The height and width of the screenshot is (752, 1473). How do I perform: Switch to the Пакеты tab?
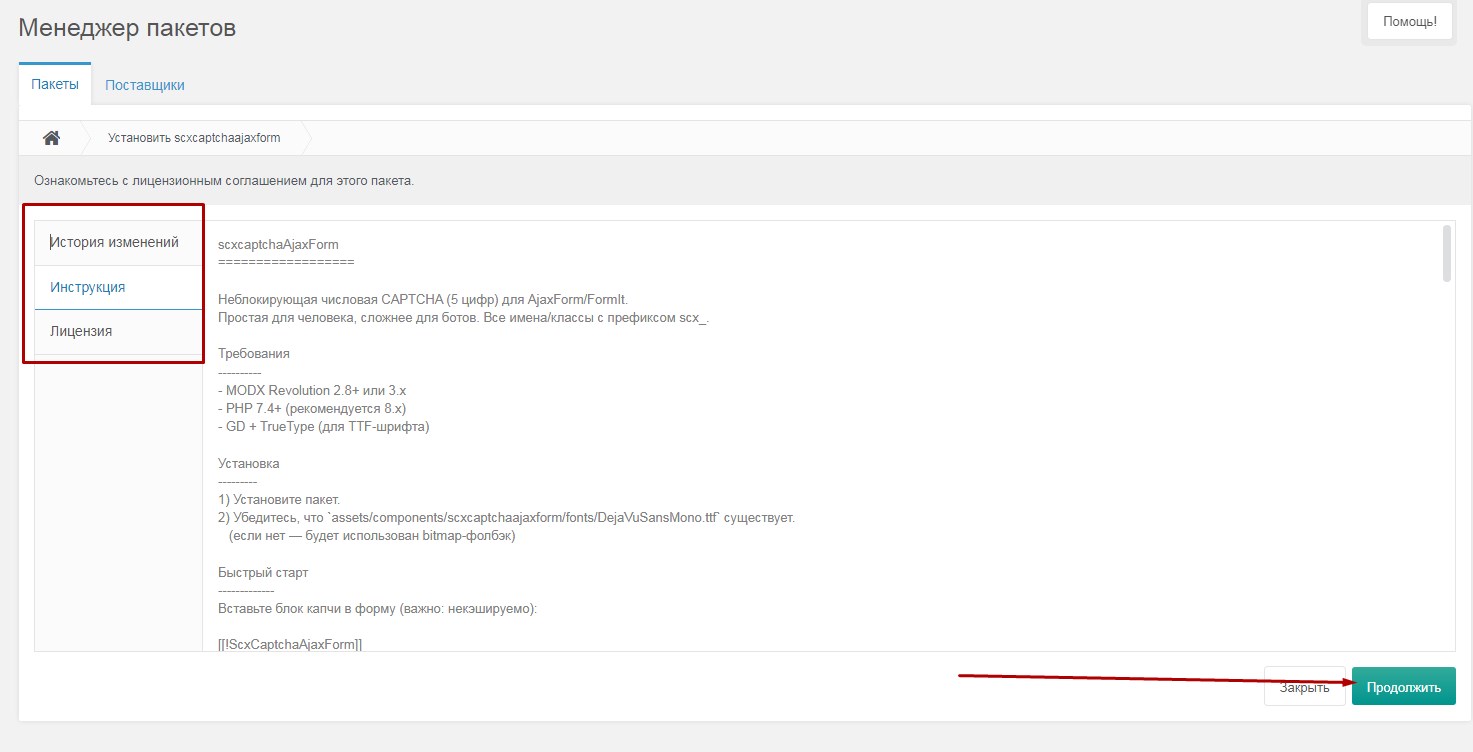(55, 84)
